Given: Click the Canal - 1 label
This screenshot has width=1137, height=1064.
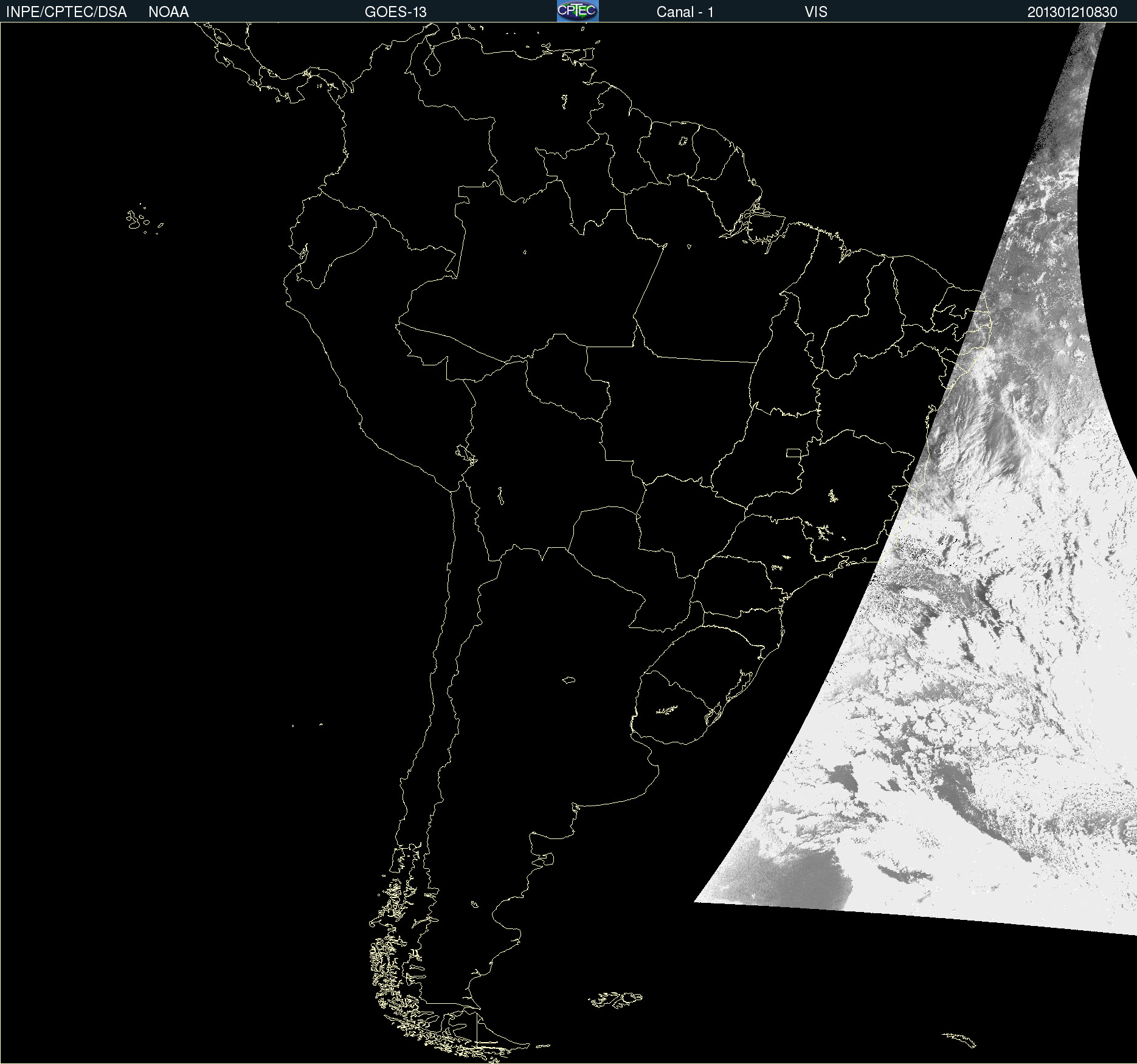Looking at the screenshot, I should click(x=685, y=12).
